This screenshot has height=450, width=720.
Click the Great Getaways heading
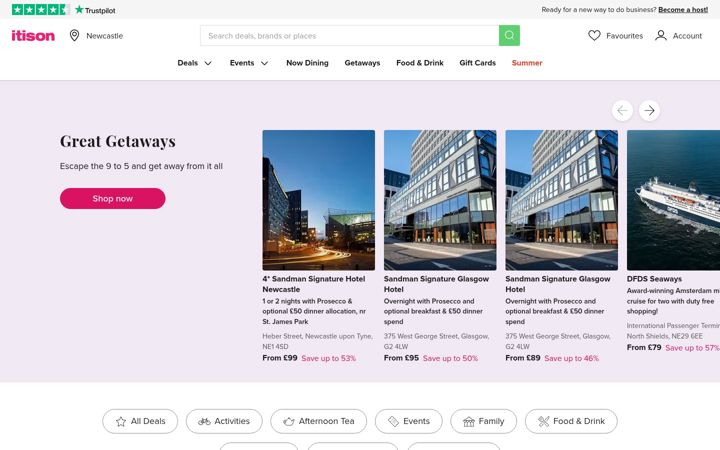pos(118,141)
